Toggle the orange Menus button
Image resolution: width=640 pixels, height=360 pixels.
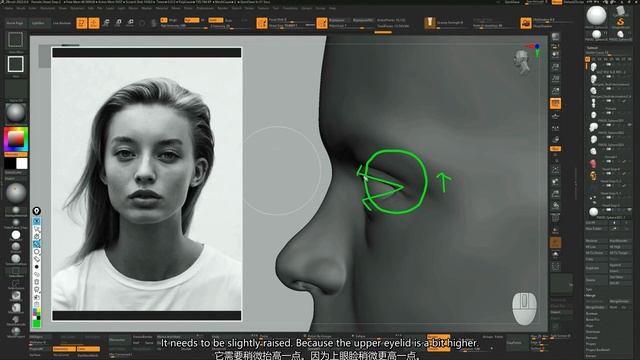click(557, 2)
